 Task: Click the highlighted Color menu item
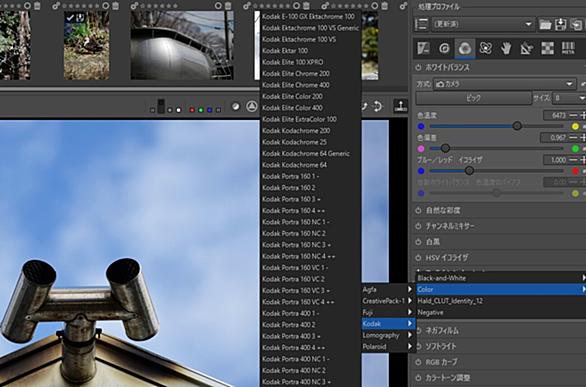(x=501, y=289)
